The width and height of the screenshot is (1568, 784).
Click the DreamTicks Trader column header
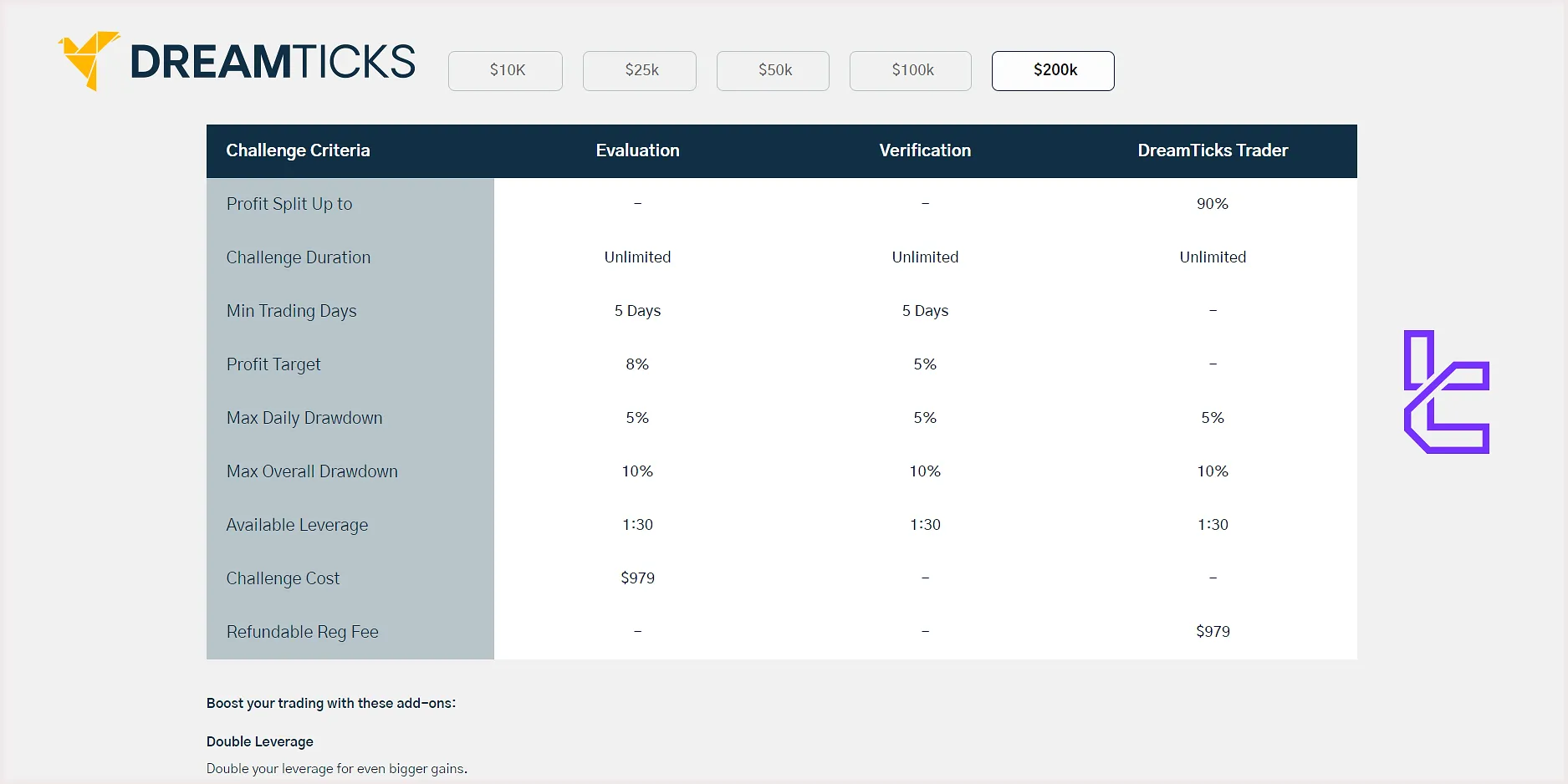pos(1213,150)
